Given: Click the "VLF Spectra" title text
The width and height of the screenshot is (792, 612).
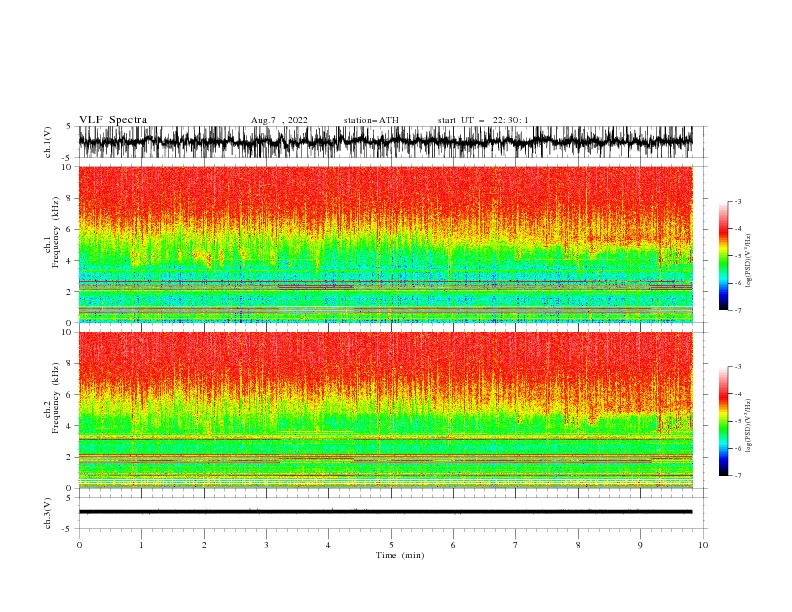Looking at the screenshot, I should tap(113, 120).
